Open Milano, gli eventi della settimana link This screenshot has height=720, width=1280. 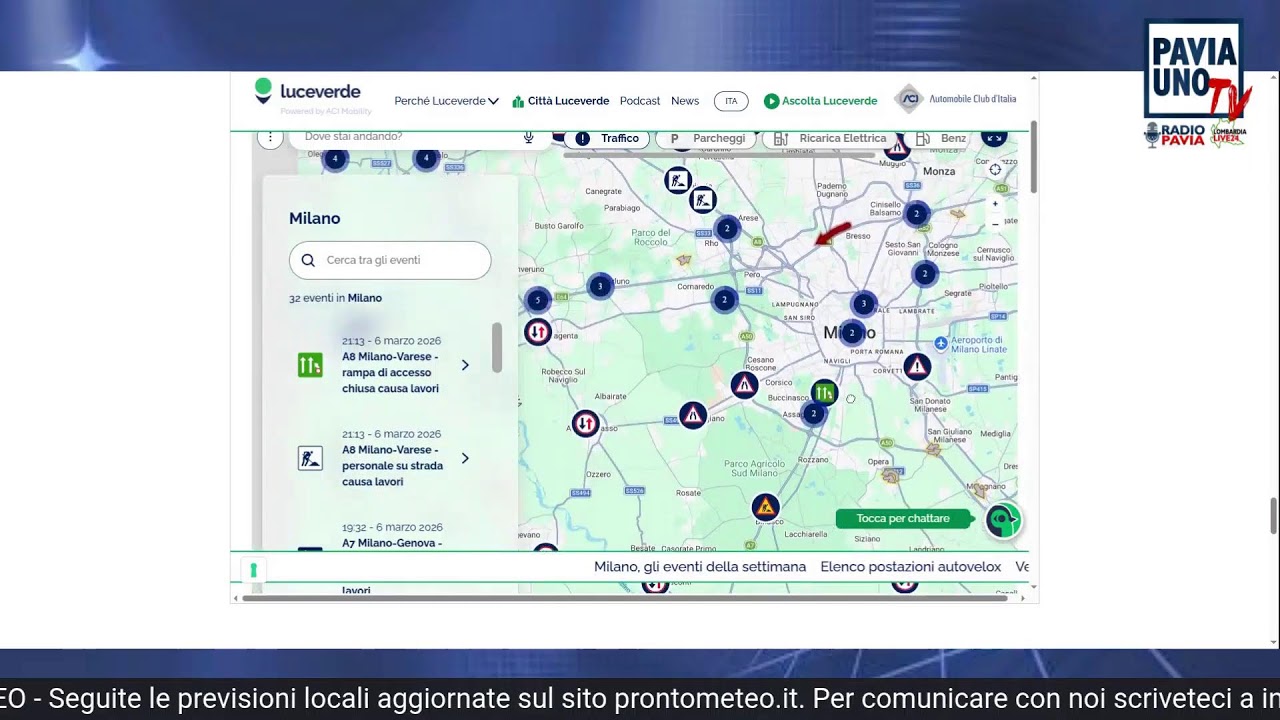(700, 566)
